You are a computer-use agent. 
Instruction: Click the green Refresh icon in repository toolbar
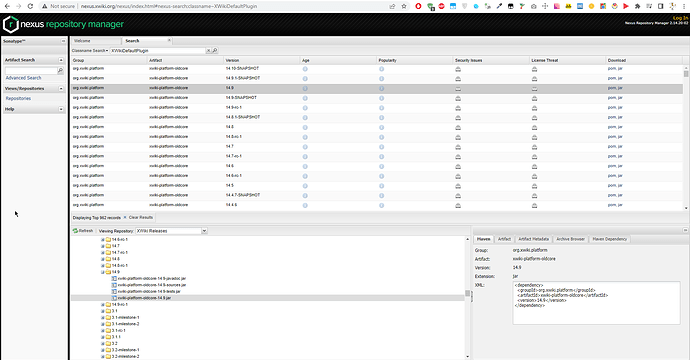pyautogui.click(x=75, y=231)
